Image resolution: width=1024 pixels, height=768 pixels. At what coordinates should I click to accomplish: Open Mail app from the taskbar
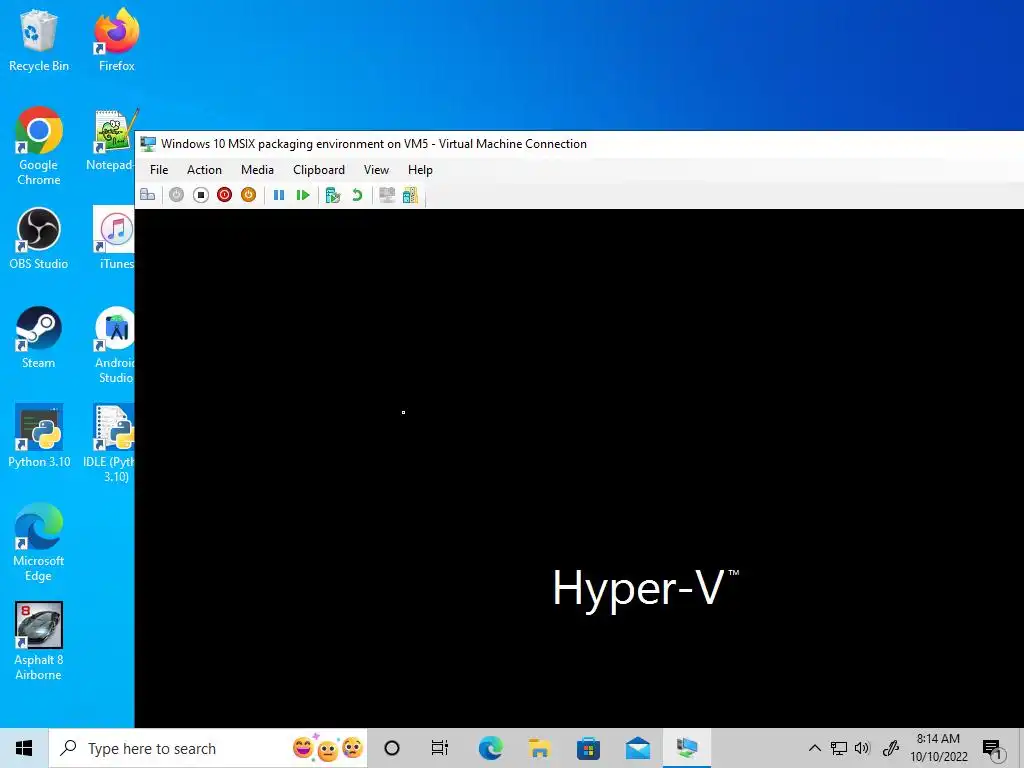(x=637, y=748)
